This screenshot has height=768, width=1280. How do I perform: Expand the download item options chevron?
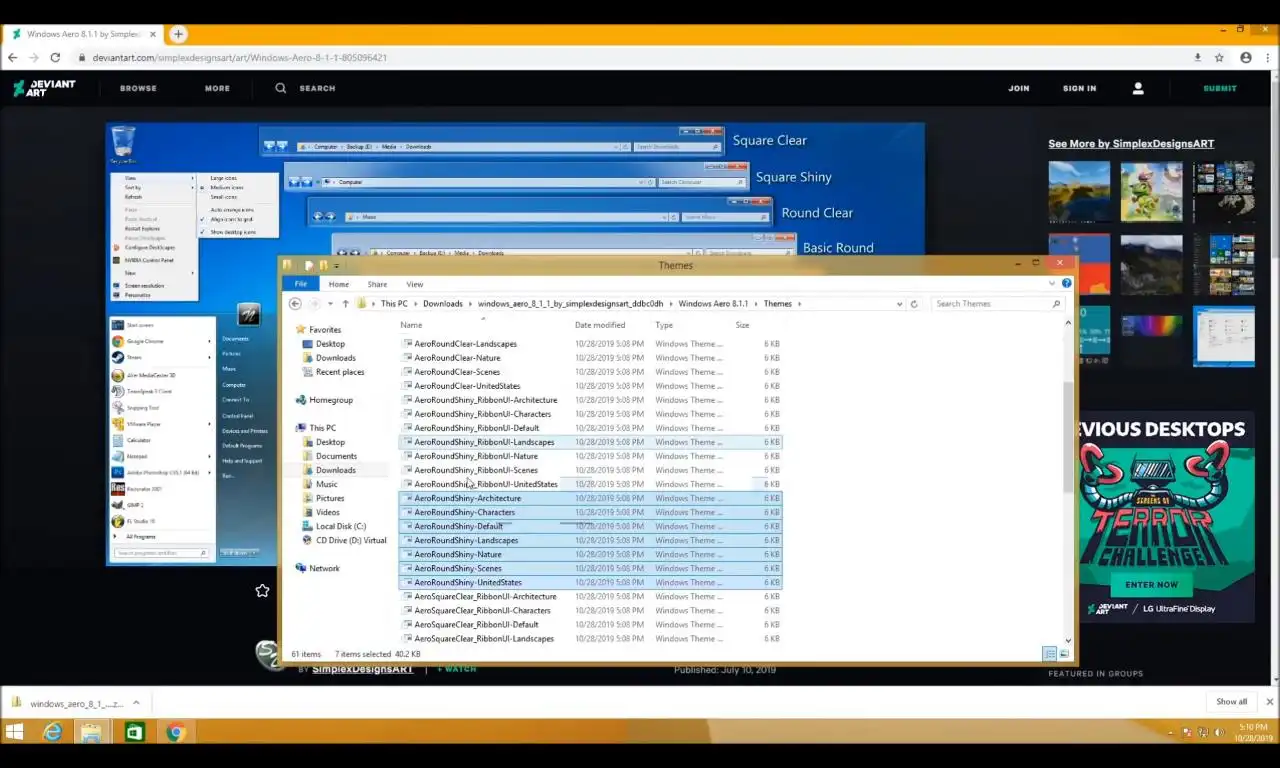(136, 702)
